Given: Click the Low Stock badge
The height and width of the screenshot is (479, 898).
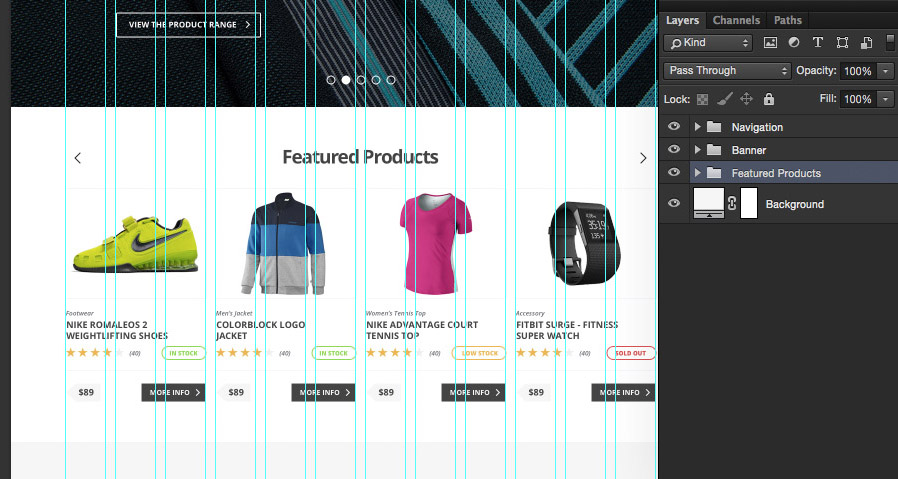Looking at the screenshot, I should (479, 353).
